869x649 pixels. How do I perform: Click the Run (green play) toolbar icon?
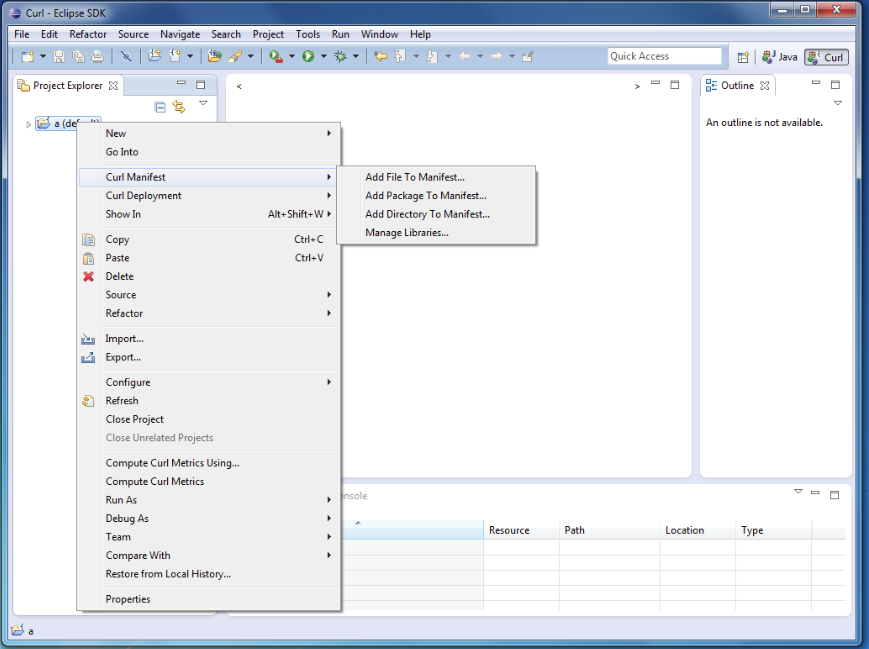[308, 57]
